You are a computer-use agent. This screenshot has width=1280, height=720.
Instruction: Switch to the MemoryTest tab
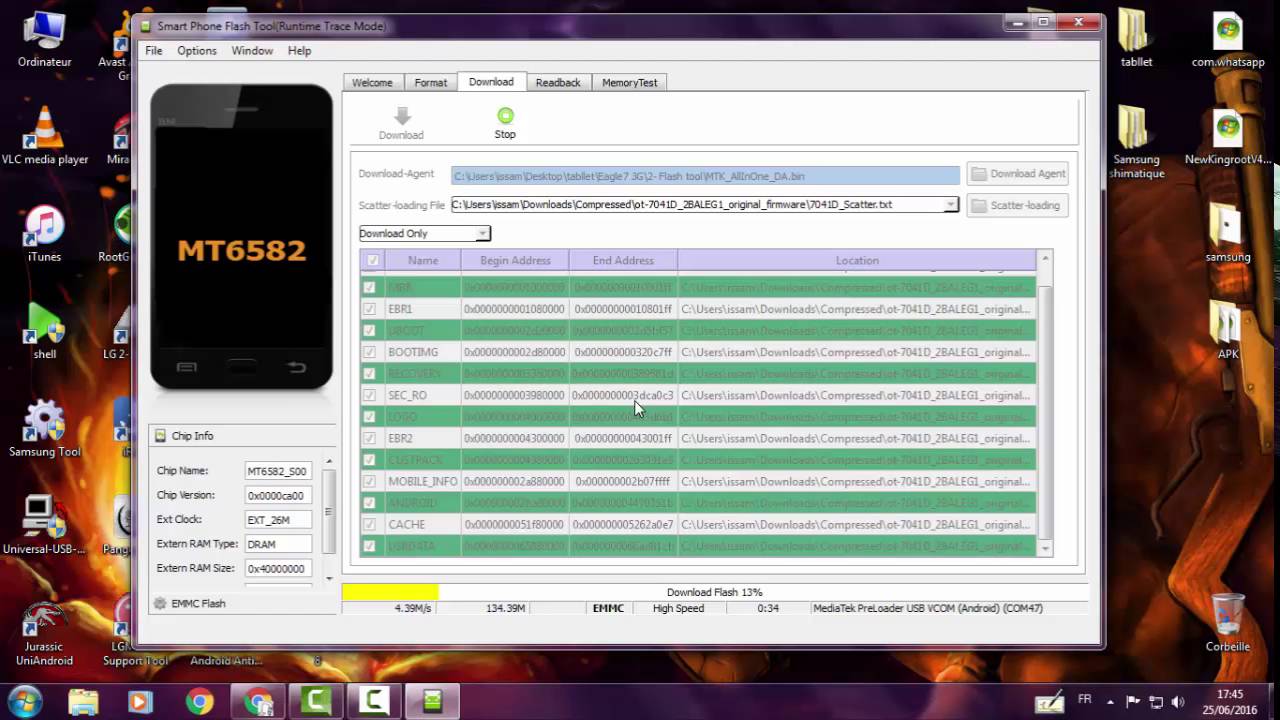pyautogui.click(x=629, y=82)
